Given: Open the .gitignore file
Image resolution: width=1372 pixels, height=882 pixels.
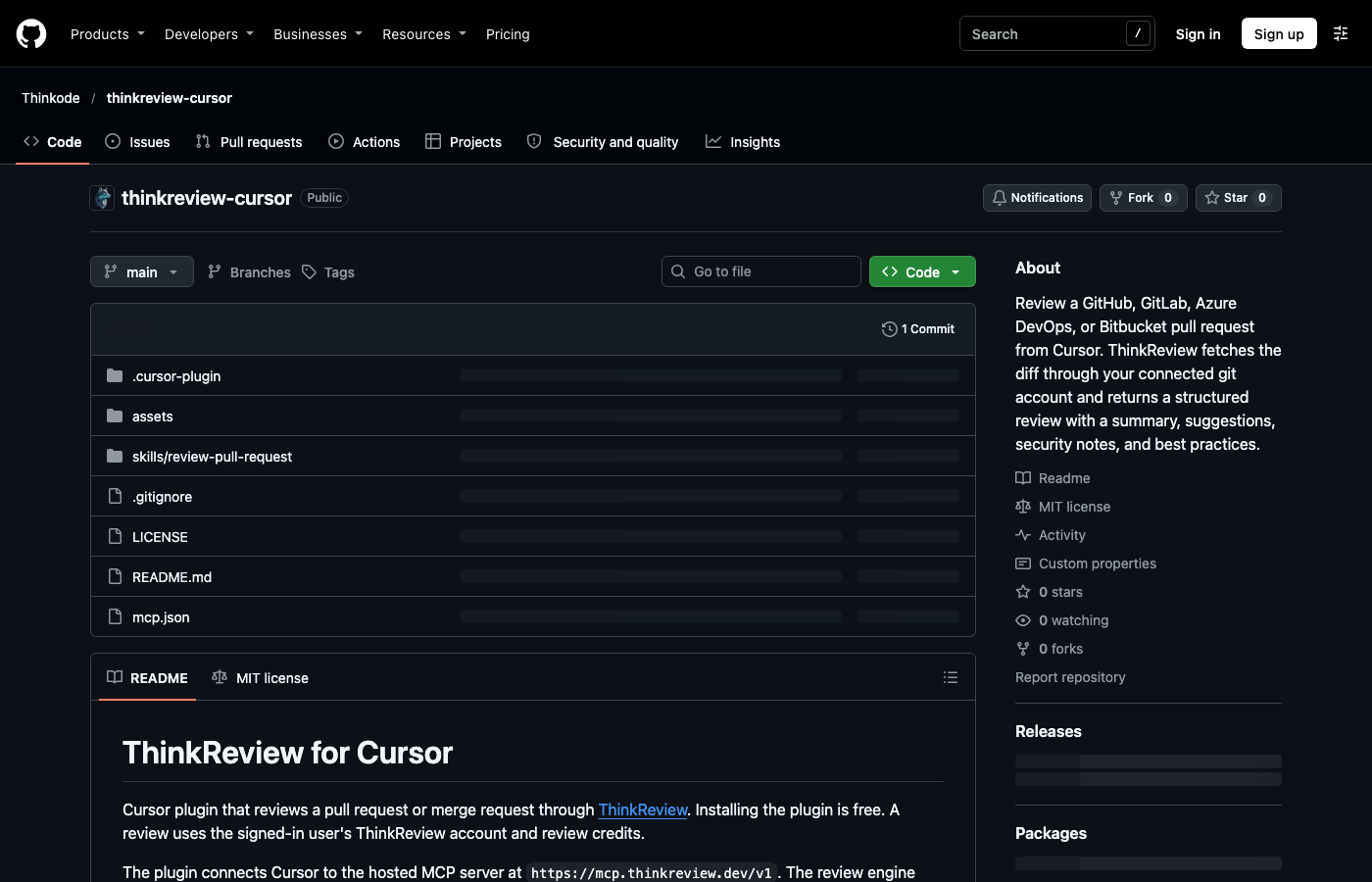Looking at the screenshot, I should tap(162, 497).
